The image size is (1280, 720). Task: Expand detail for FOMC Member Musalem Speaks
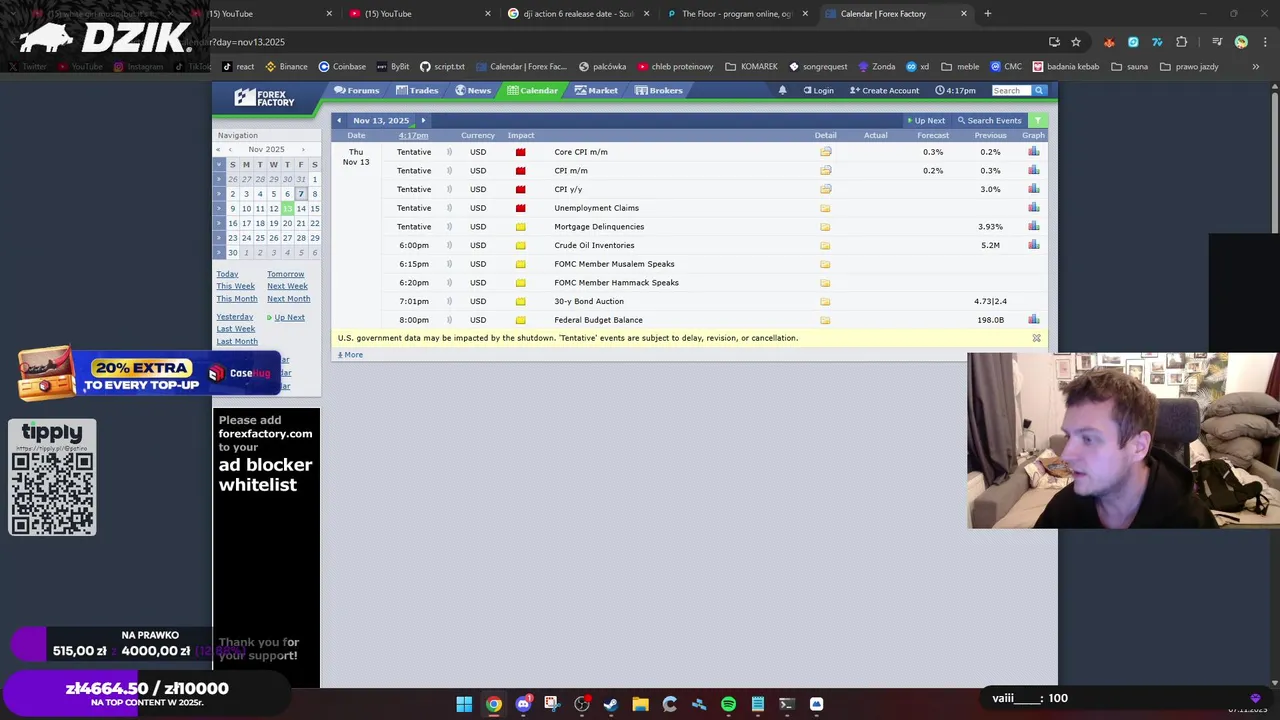825,264
